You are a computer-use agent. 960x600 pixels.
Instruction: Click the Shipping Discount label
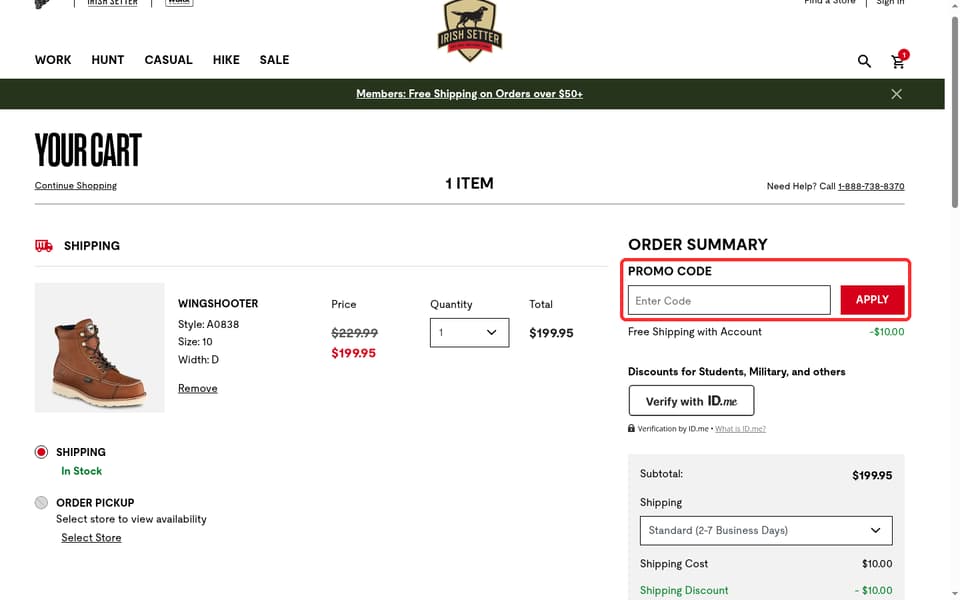pyautogui.click(x=684, y=590)
